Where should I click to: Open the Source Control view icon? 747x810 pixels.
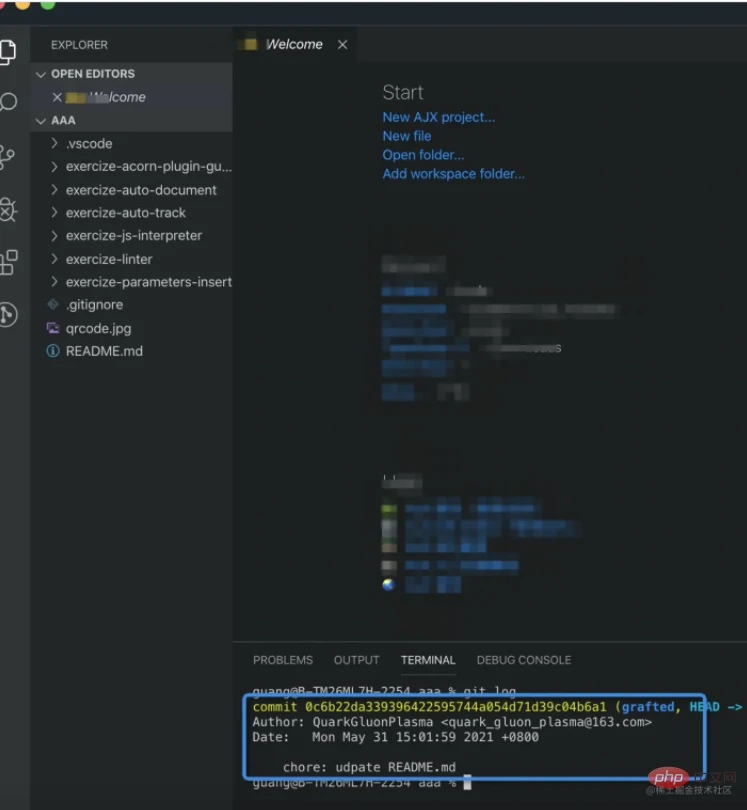[7, 157]
